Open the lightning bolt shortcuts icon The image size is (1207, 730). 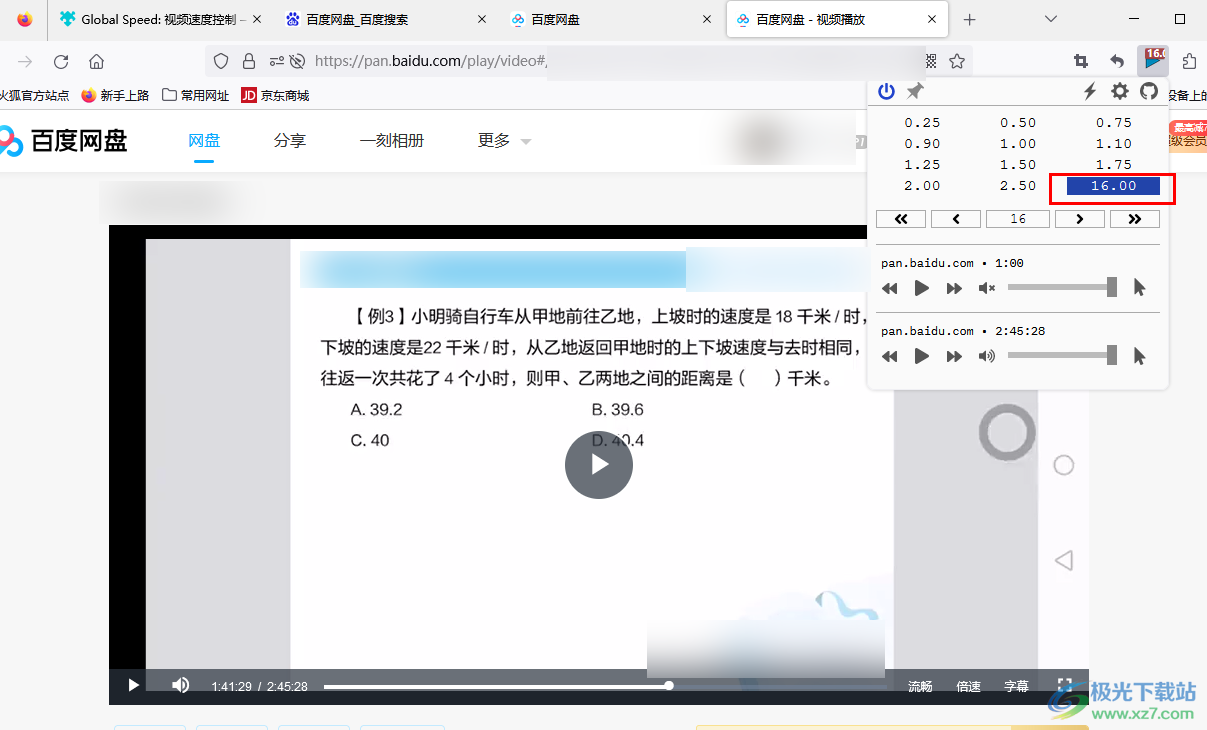click(x=1090, y=92)
